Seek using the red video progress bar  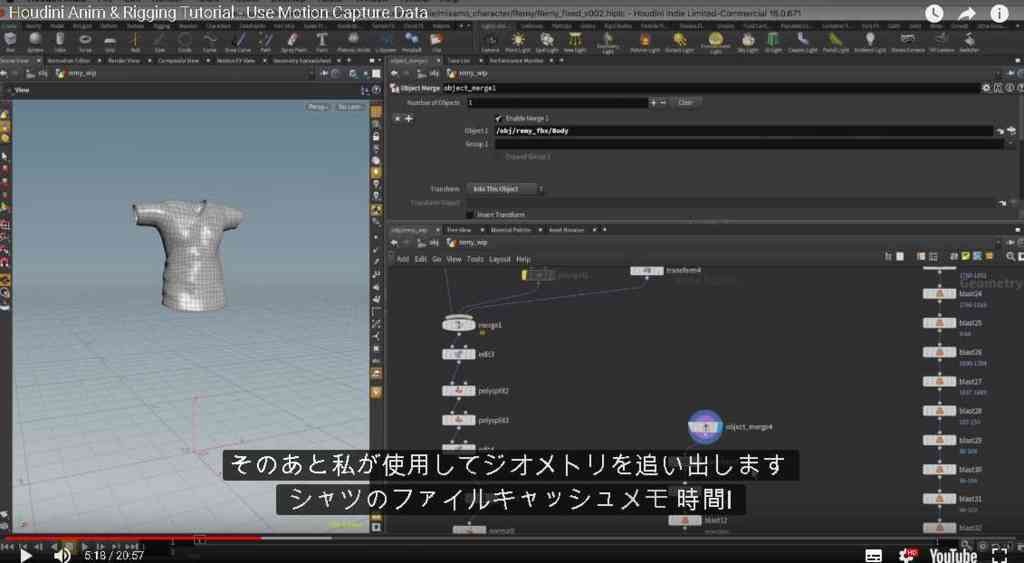tap(133, 539)
